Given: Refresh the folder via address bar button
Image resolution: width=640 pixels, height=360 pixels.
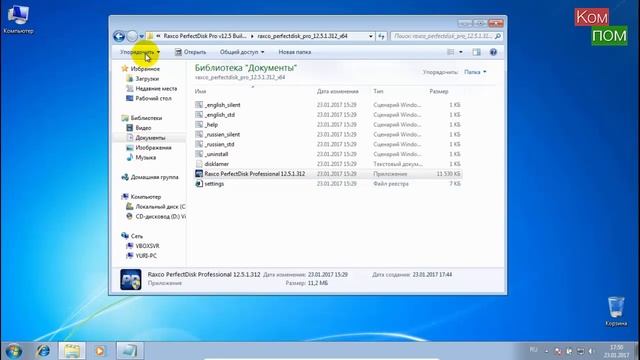Looking at the screenshot, I should pyautogui.click(x=381, y=36).
